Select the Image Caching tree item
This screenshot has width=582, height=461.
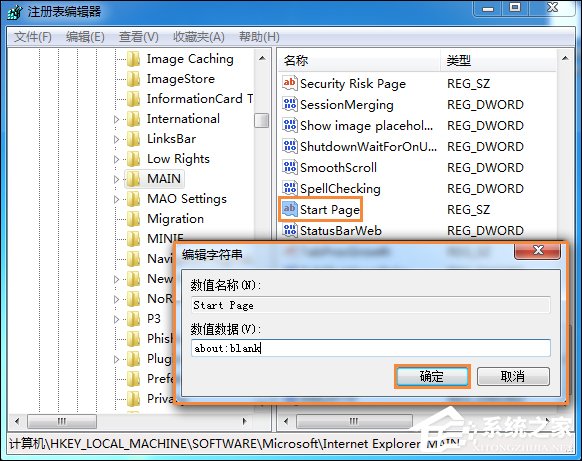coord(190,59)
